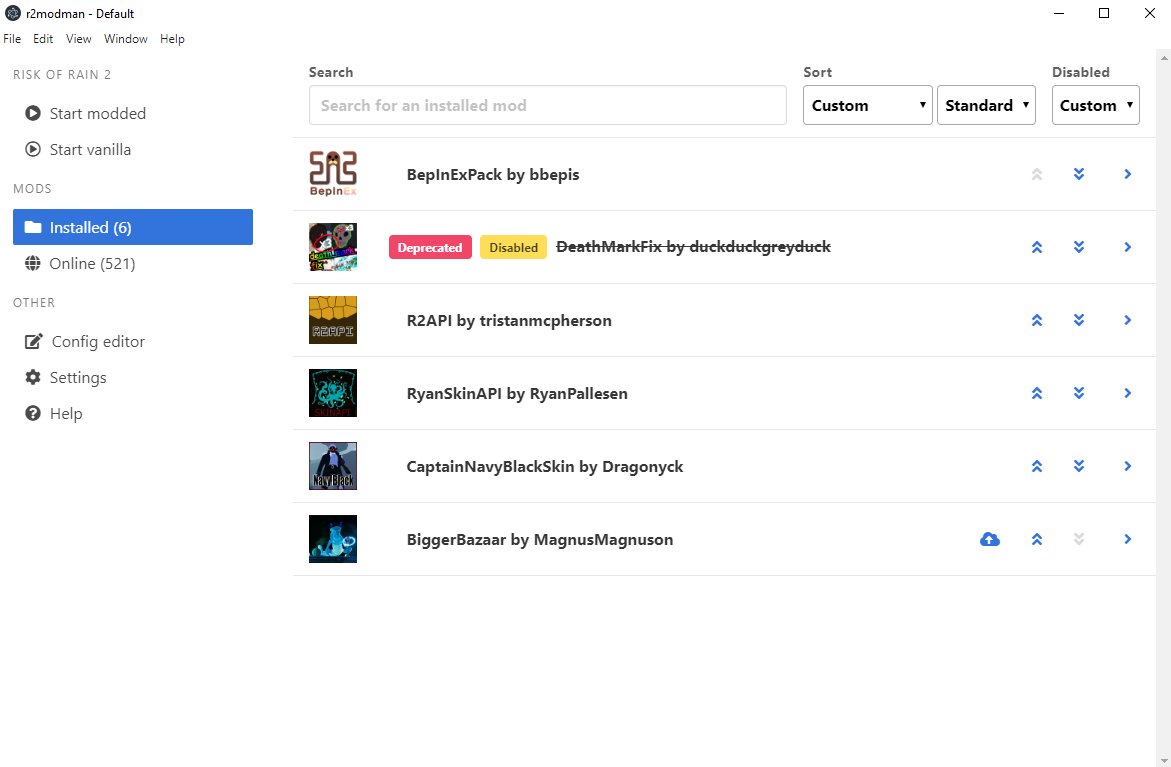Click the R2API by tristanmcpherson title
The width and height of the screenshot is (1171, 767).
pyautogui.click(x=509, y=320)
